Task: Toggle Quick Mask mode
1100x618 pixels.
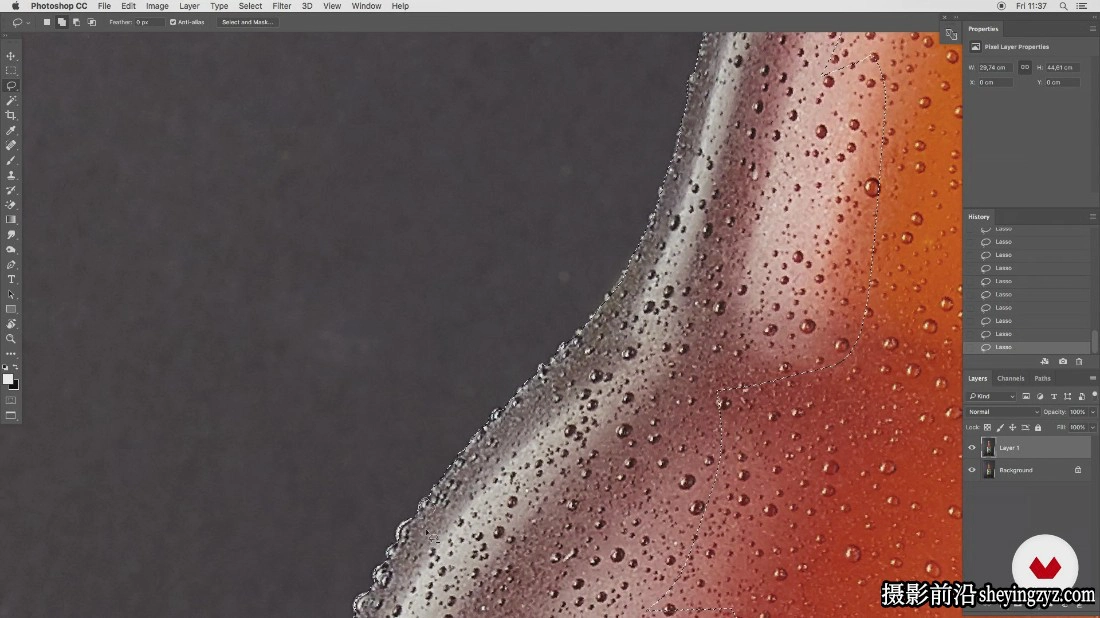Action: click(x=11, y=401)
